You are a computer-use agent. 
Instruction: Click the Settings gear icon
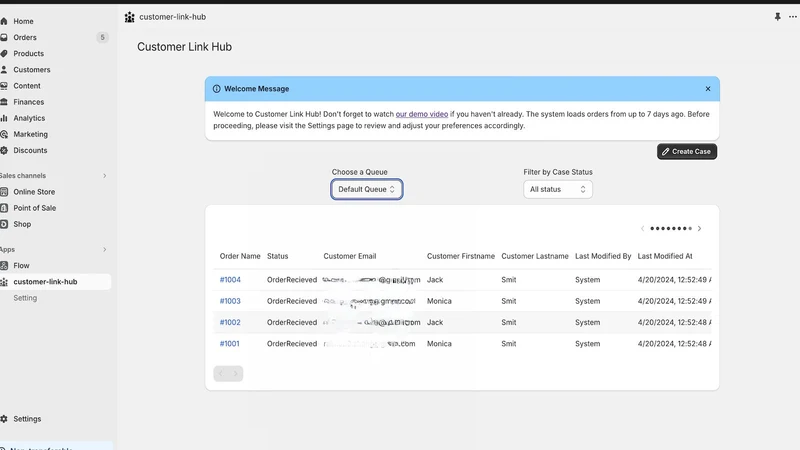click(x=4, y=419)
